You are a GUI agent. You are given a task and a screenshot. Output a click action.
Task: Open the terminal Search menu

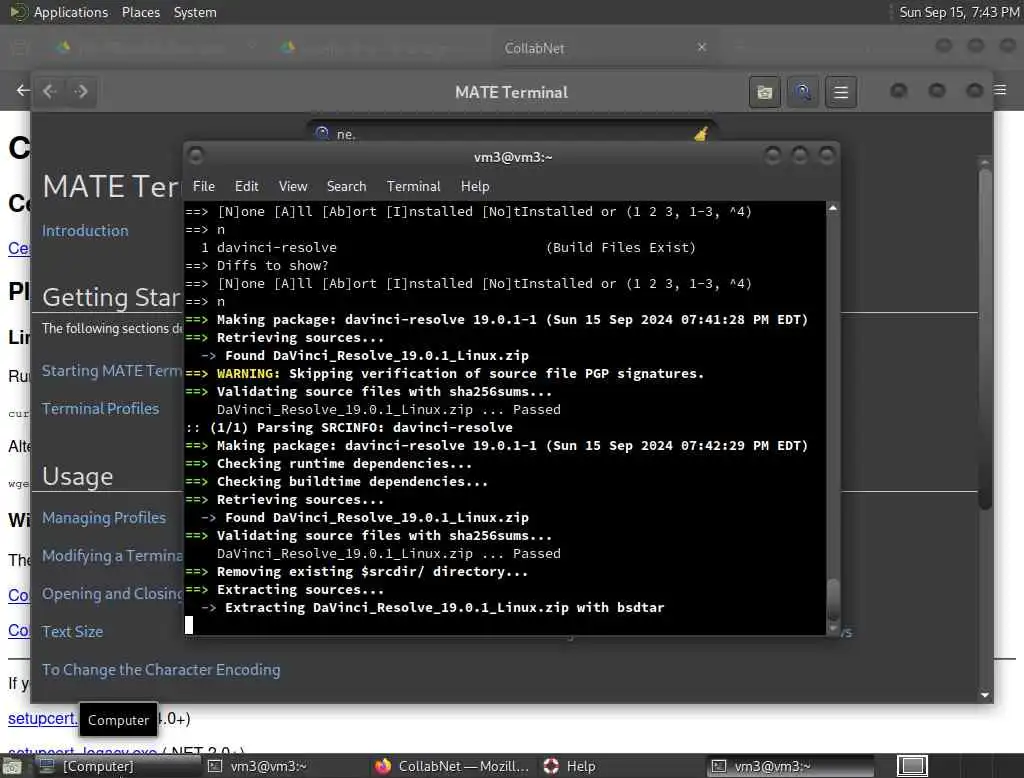(346, 186)
